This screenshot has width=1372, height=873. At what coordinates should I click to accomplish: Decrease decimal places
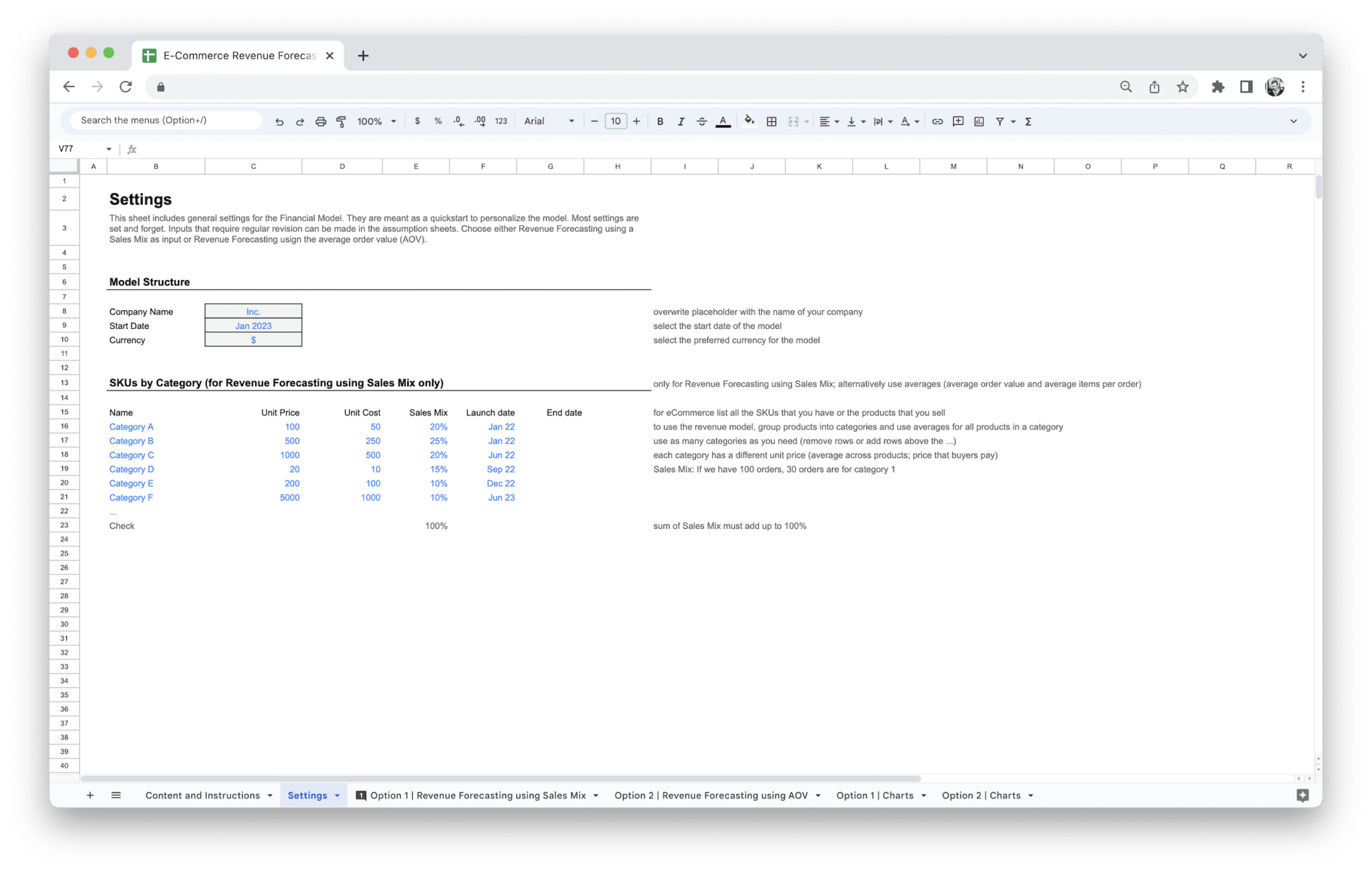(458, 121)
